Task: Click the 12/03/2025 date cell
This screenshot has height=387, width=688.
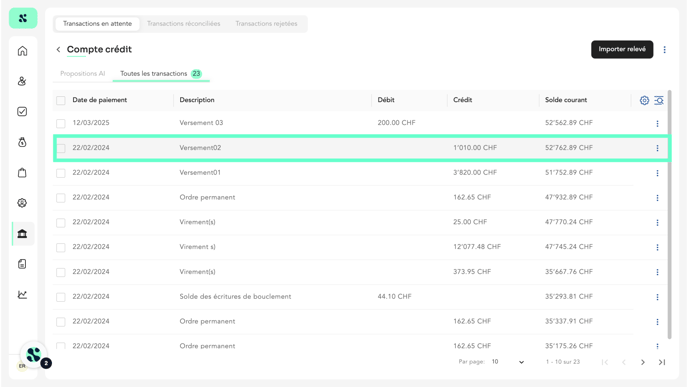Action: tap(91, 123)
